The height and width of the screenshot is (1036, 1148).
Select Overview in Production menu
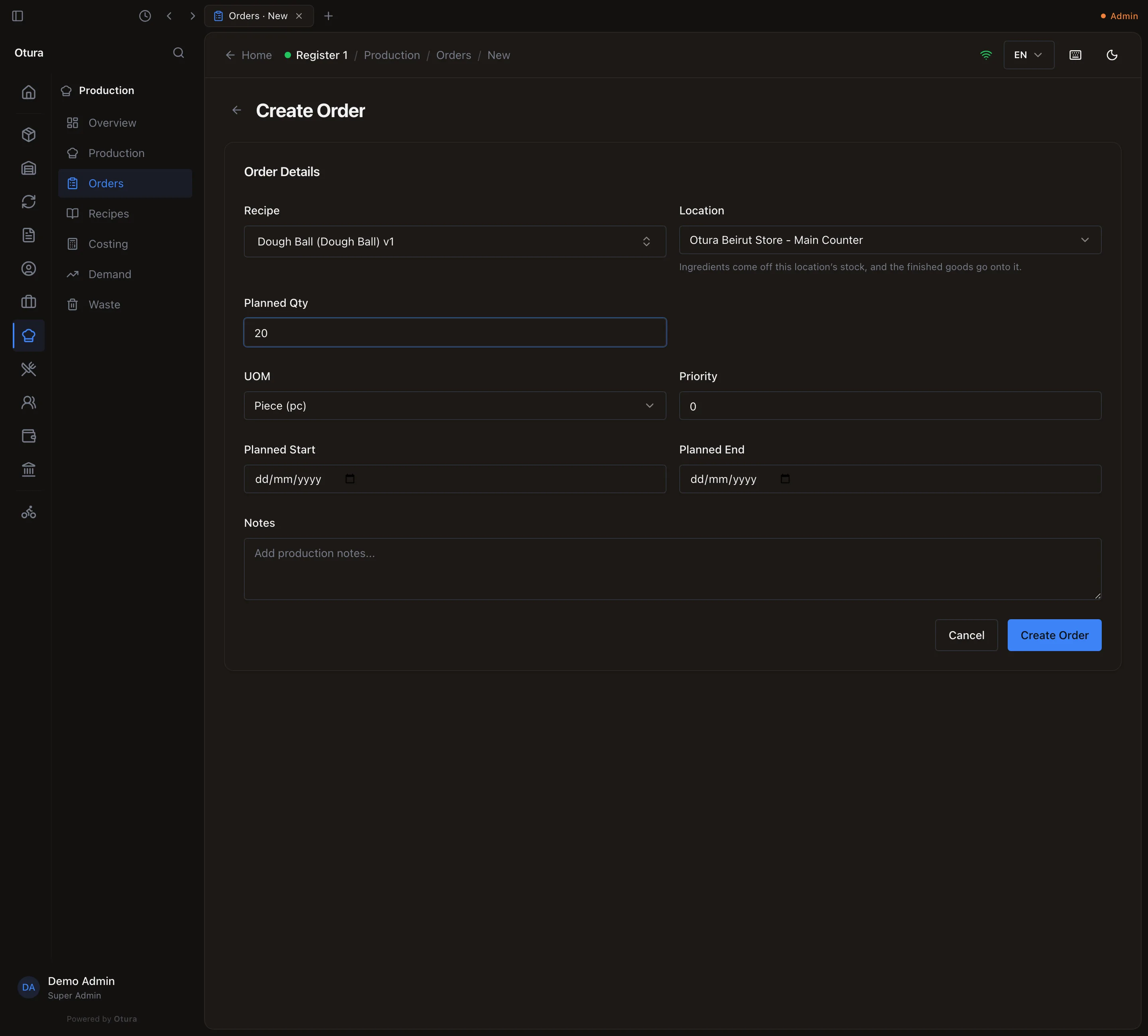click(125, 123)
